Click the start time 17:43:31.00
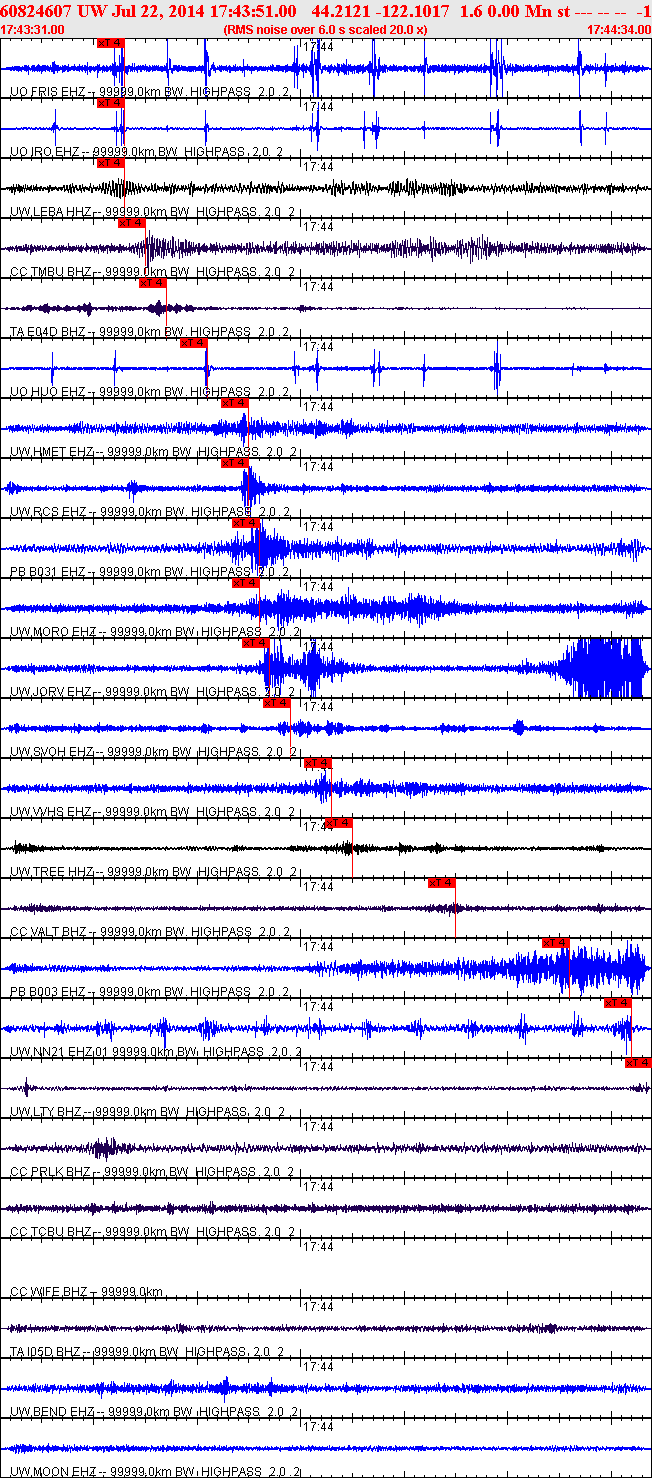 point(33,29)
